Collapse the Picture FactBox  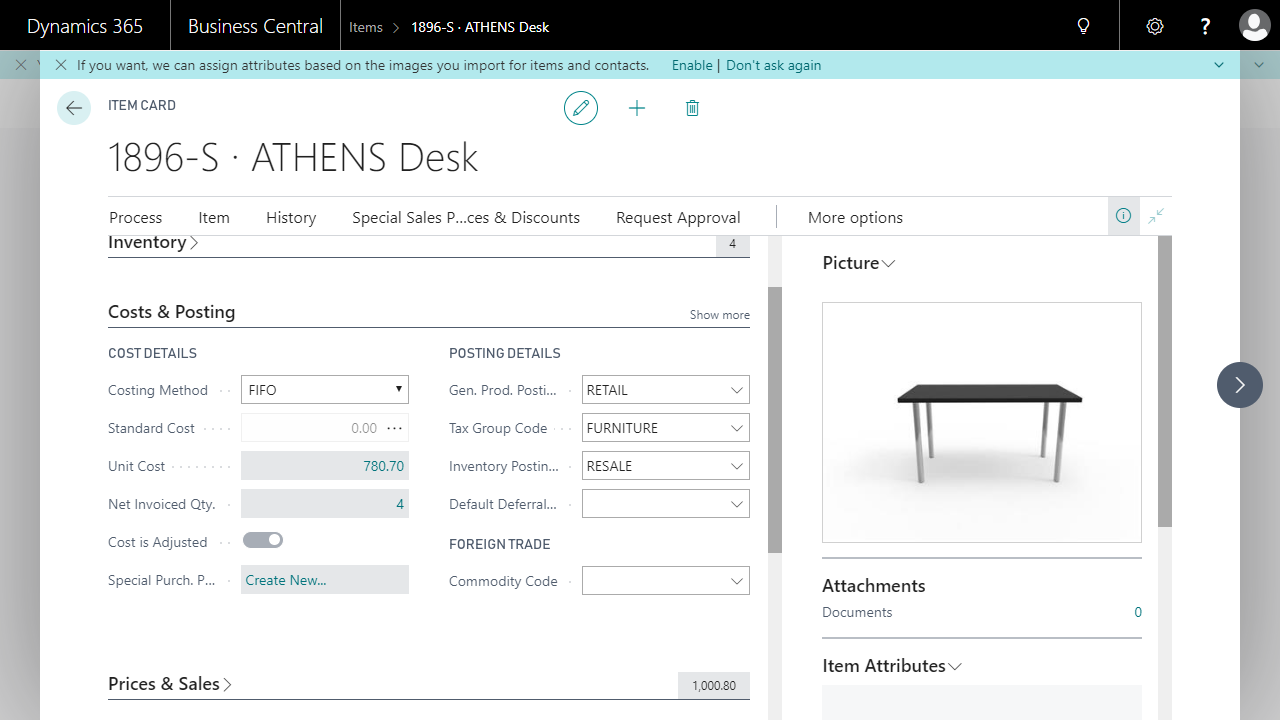859,263
